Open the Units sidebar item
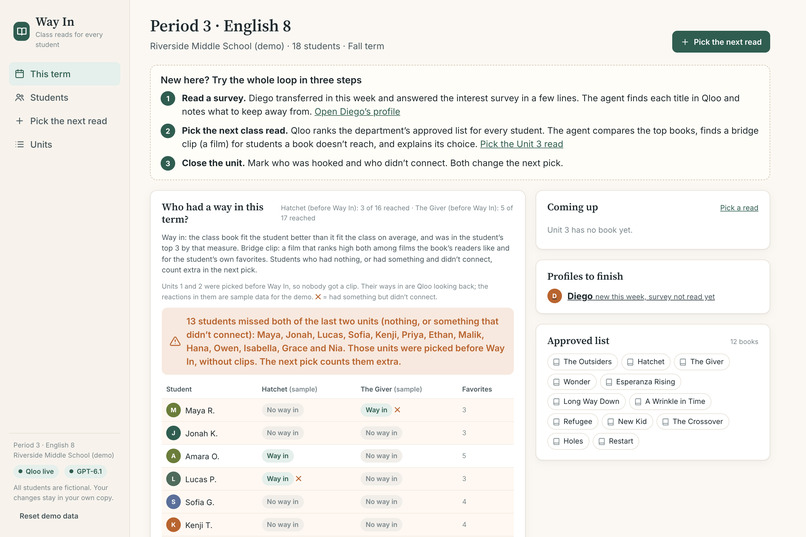This screenshot has height=537, width=806. pyautogui.click(x=65, y=144)
